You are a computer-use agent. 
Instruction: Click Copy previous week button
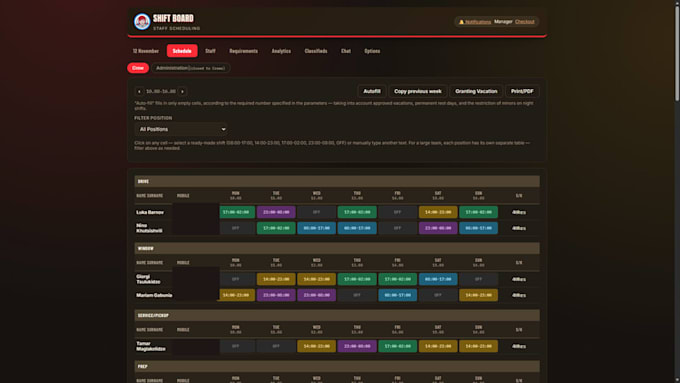418,92
